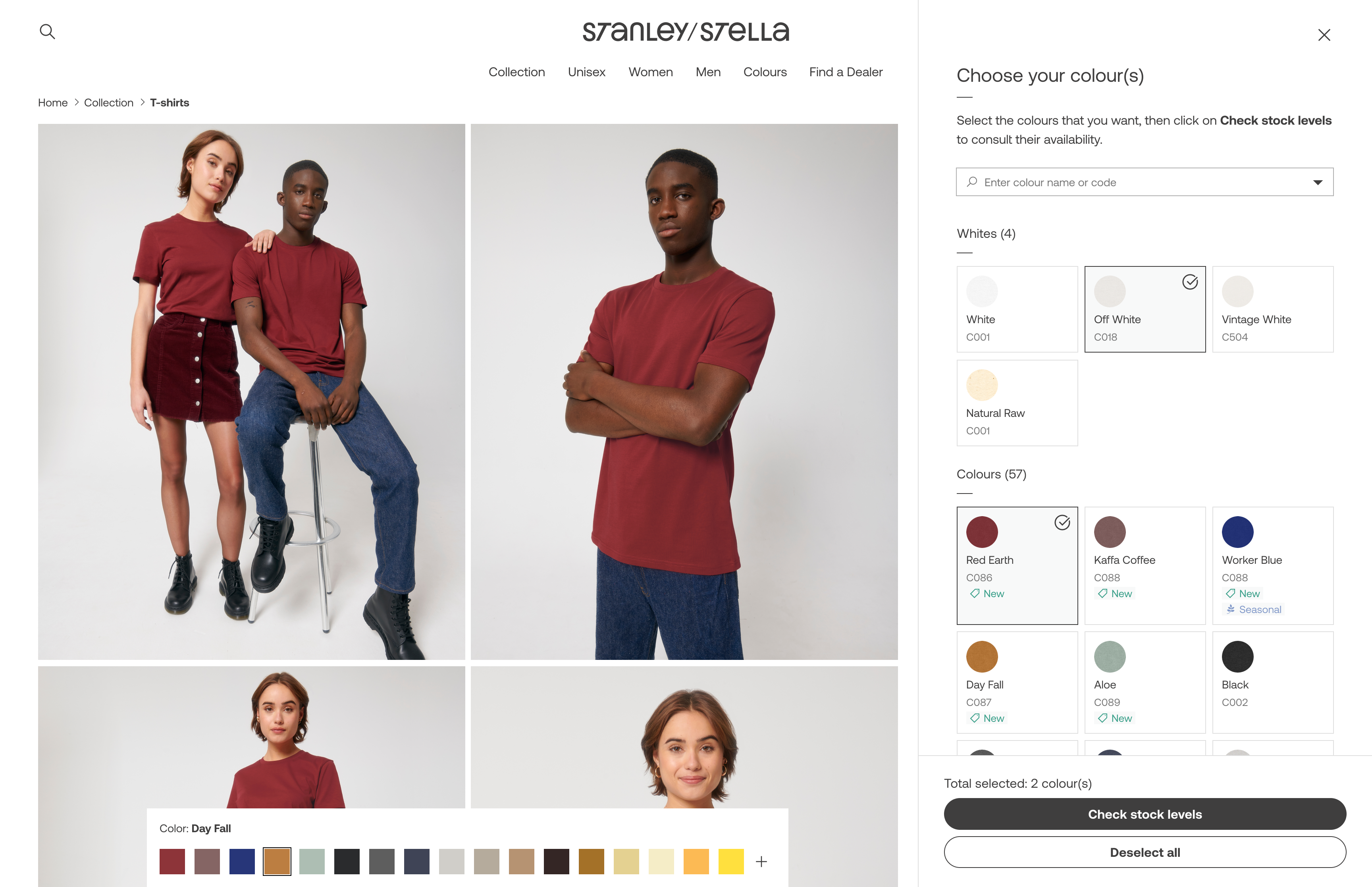
Task: Click the Deselect all button
Action: (1145, 852)
